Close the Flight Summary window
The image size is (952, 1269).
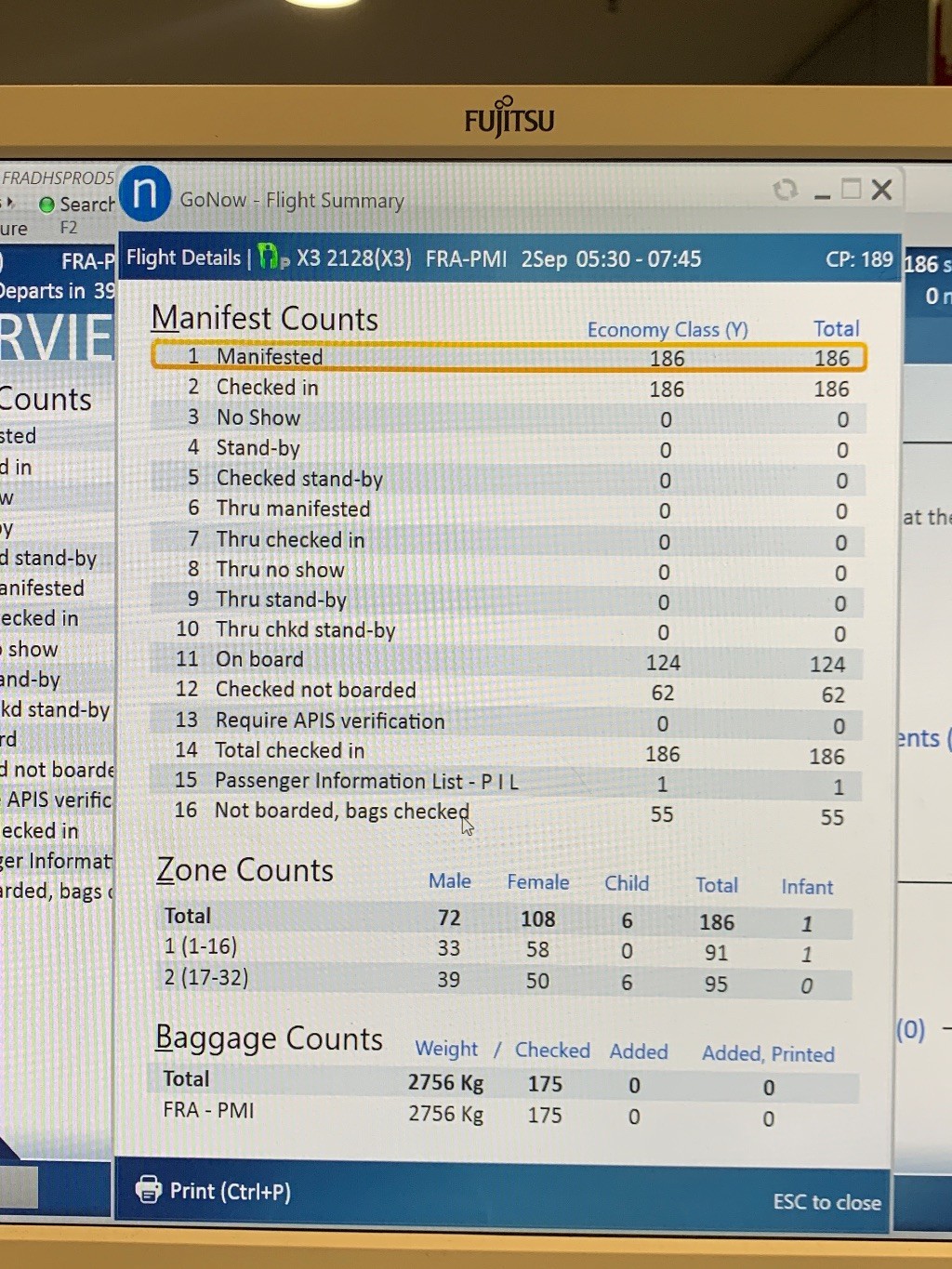click(x=881, y=191)
